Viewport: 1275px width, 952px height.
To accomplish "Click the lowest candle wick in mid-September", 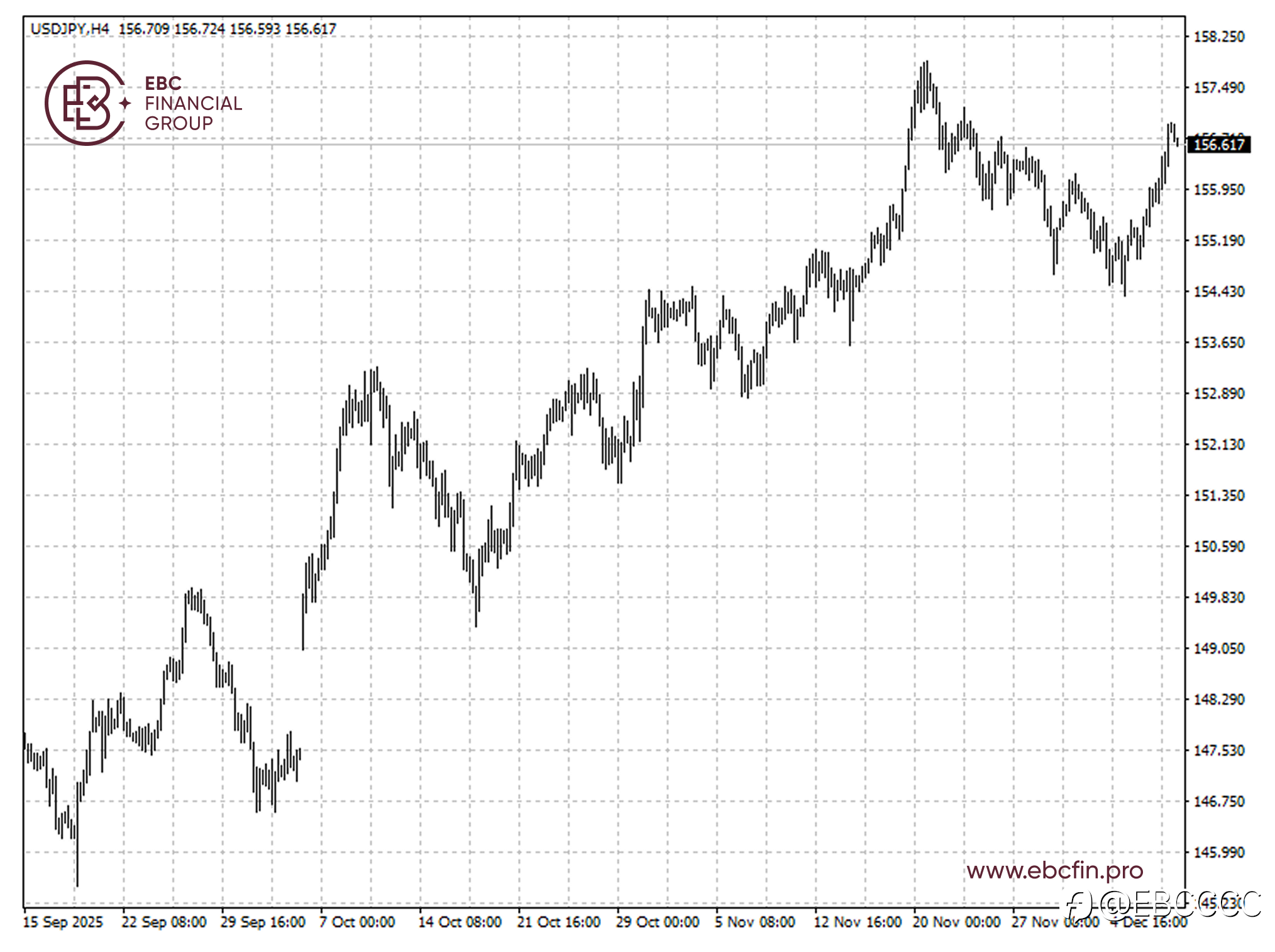I will coord(77,880).
